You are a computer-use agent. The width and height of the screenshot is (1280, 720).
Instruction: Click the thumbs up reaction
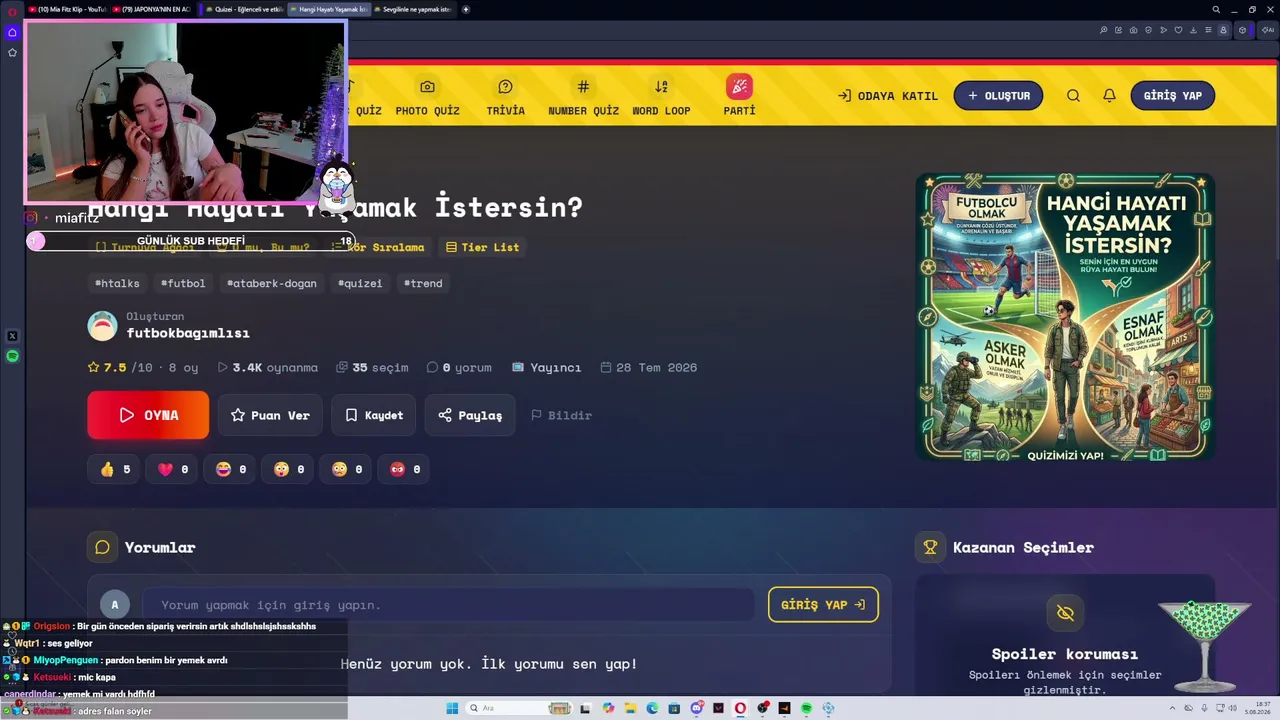(x=115, y=469)
